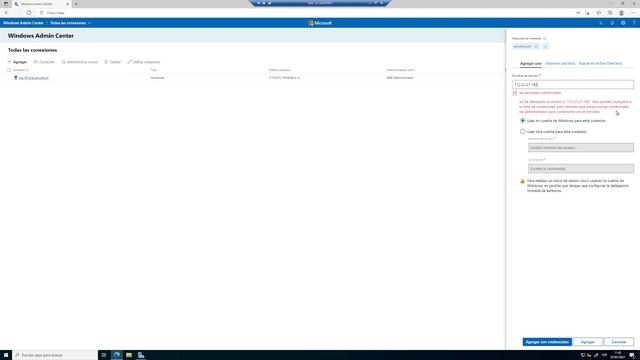This screenshot has width=640, height=360.
Task: Click the Contraseña input field
Action: pyautogui.click(x=581, y=168)
